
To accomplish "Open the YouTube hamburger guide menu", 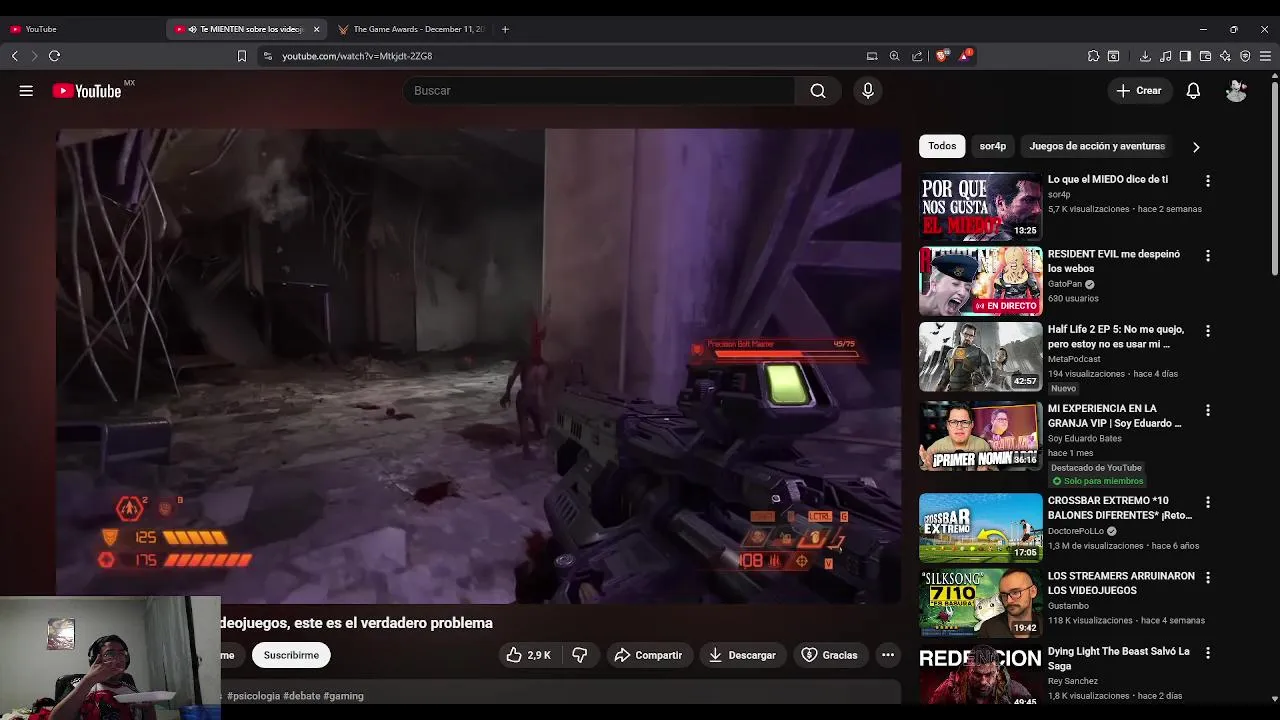I will [x=26, y=91].
